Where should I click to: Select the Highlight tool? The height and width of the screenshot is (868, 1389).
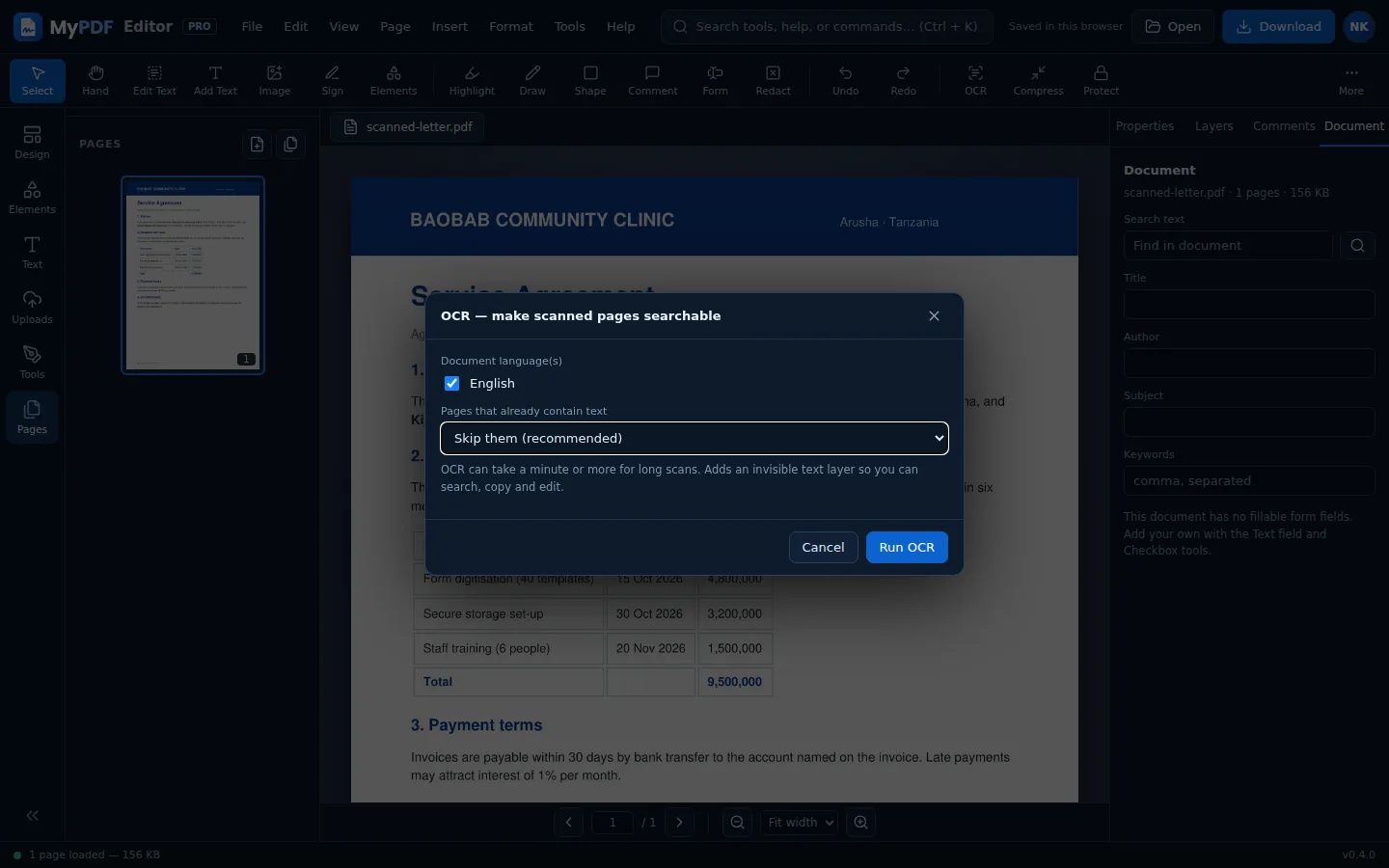(472, 81)
